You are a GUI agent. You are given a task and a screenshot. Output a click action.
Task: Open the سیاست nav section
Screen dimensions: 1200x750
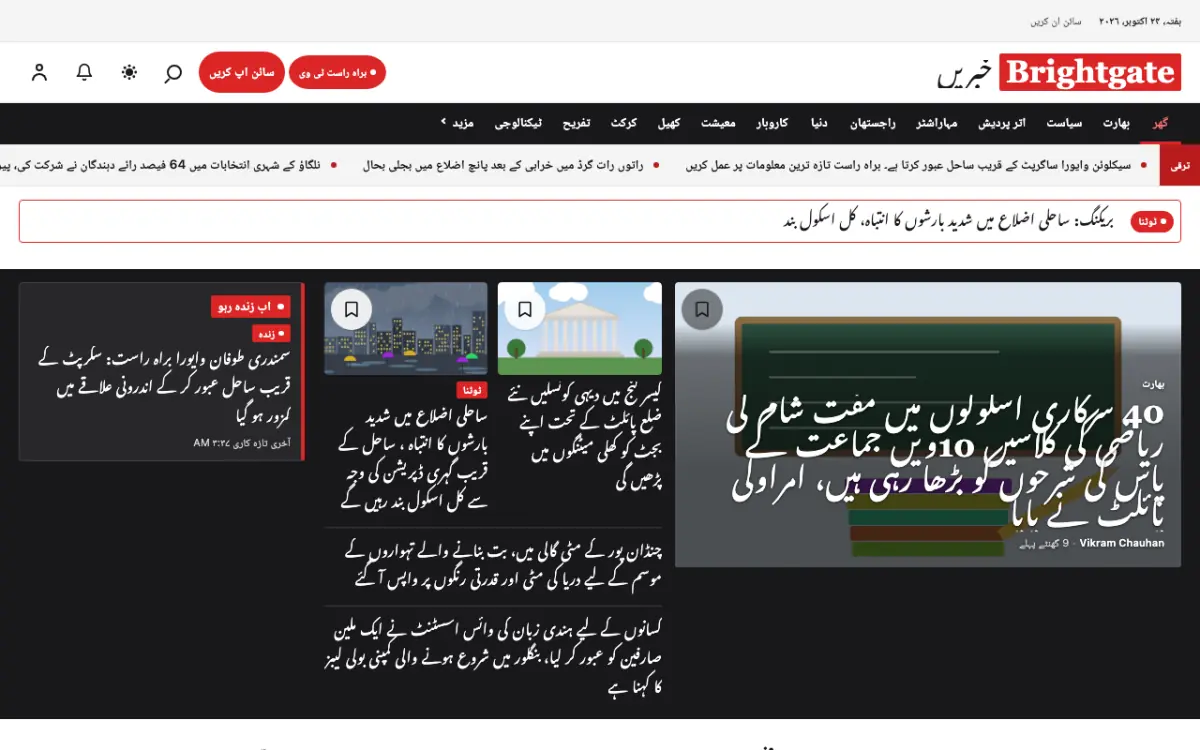coord(1064,123)
